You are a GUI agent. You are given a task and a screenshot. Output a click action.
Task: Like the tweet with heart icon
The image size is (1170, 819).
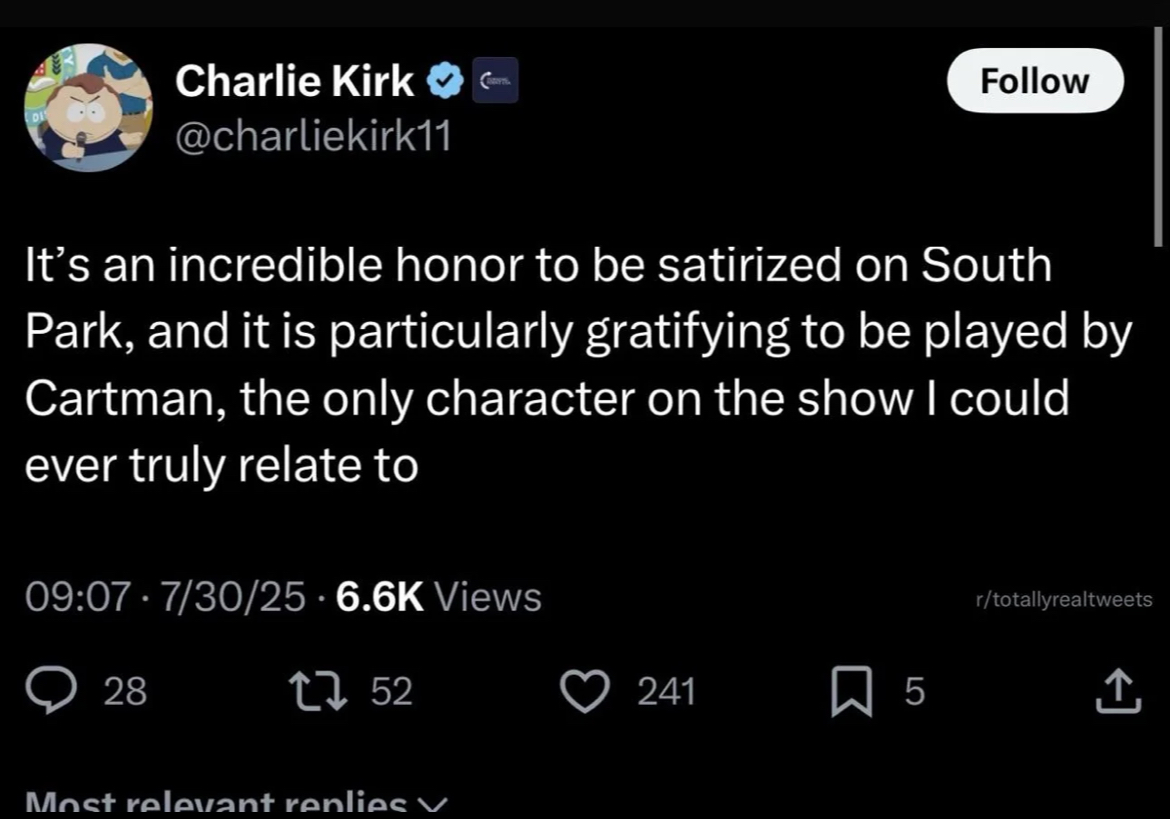point(584,691)
